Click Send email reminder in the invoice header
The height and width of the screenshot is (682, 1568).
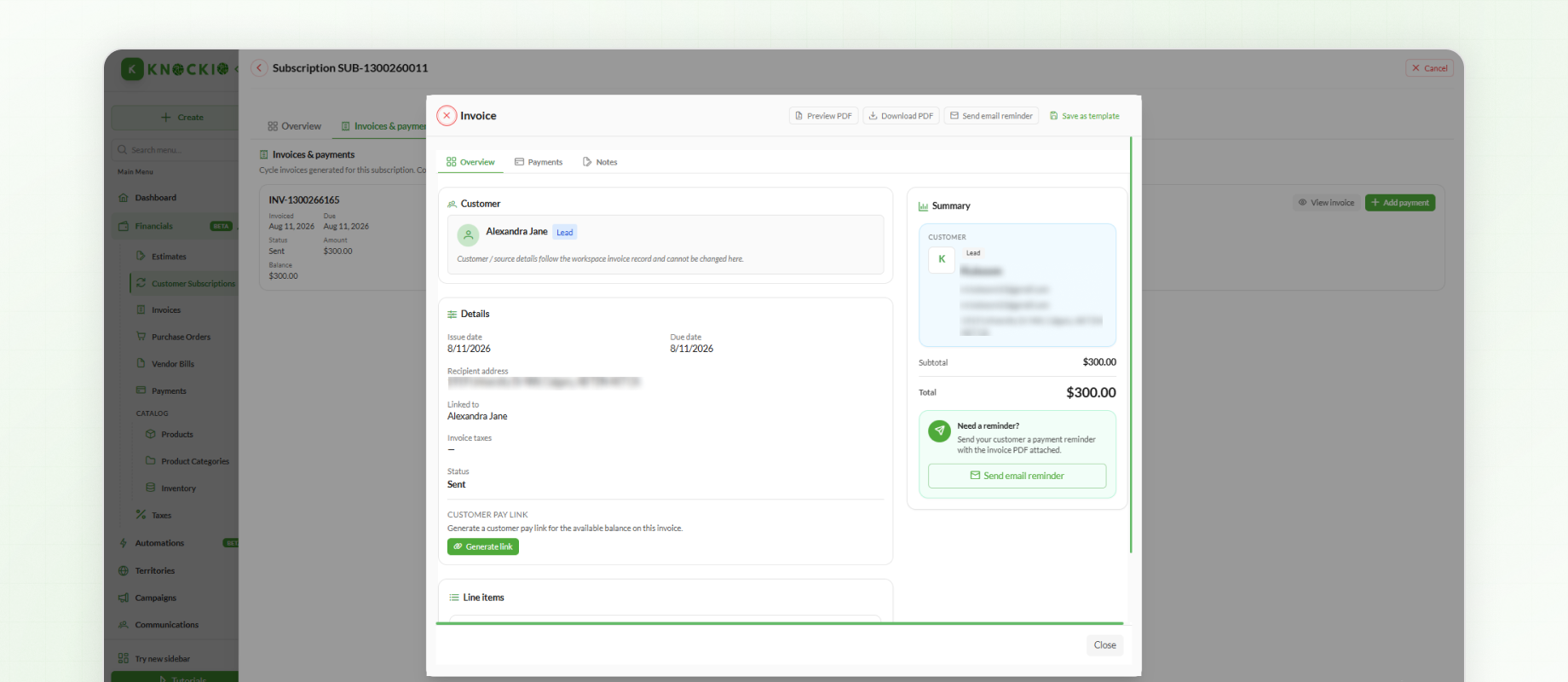pyautogui.click(x=991, y=116)
